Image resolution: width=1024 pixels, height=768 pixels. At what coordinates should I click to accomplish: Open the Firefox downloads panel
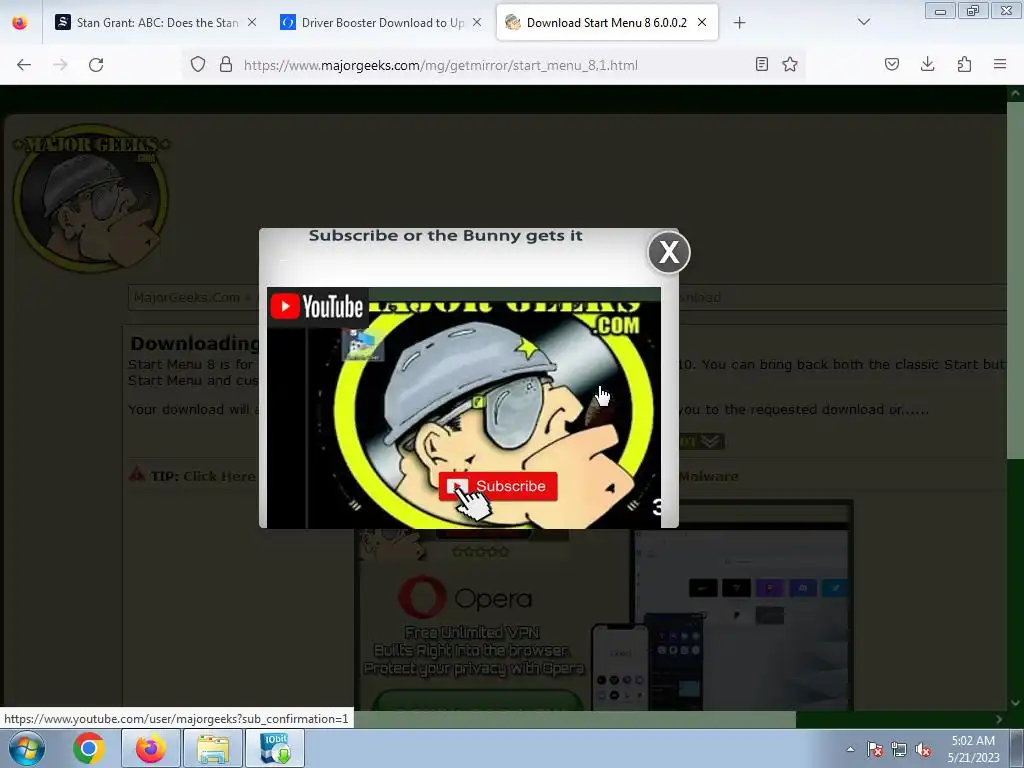pyautogui.click(x=927, y=64)
